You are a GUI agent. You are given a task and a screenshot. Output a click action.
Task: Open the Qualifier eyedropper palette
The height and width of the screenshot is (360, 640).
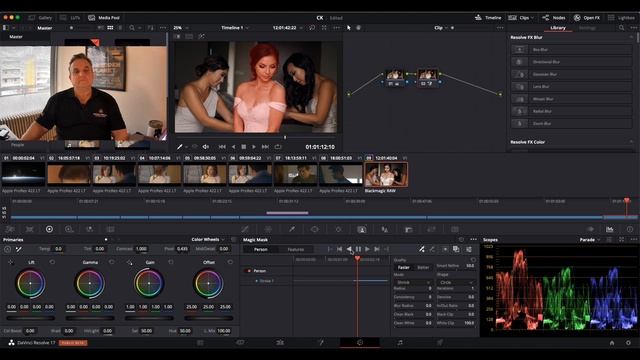point(291,229)
